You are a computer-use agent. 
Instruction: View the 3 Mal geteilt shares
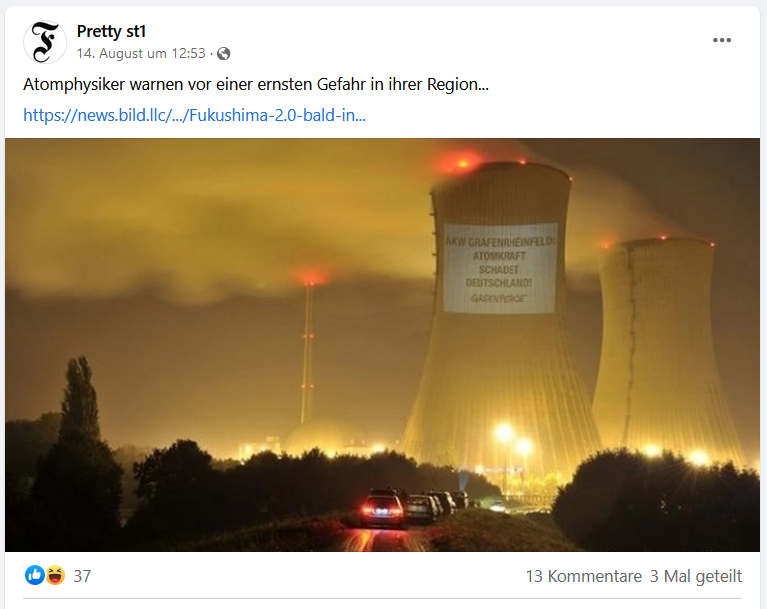(x=696, y=576)
